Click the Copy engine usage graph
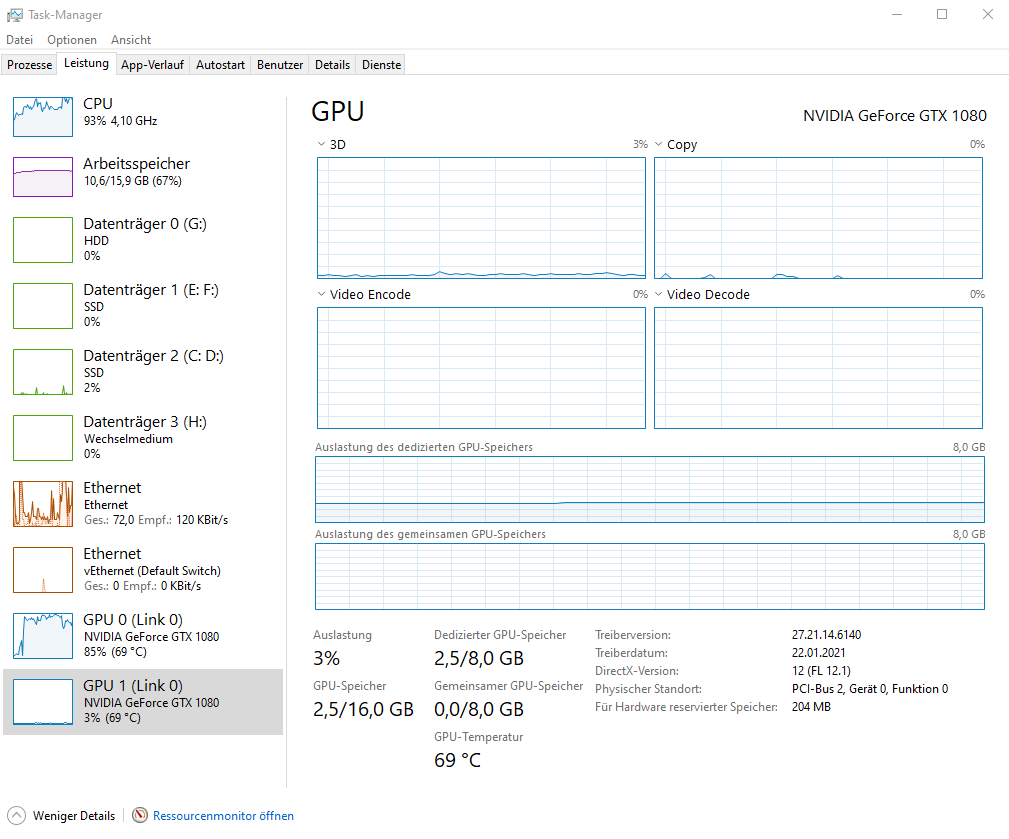Viewport: 1009px width, 839px height. click(819, 218)
